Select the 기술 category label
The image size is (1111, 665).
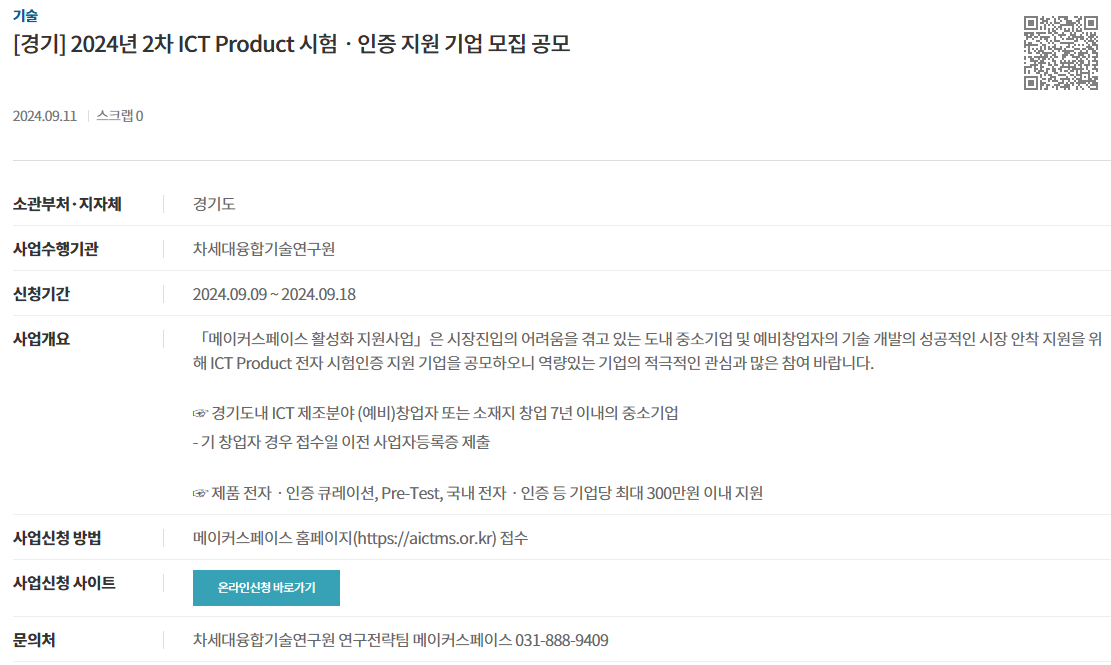(x=26, y=16)
